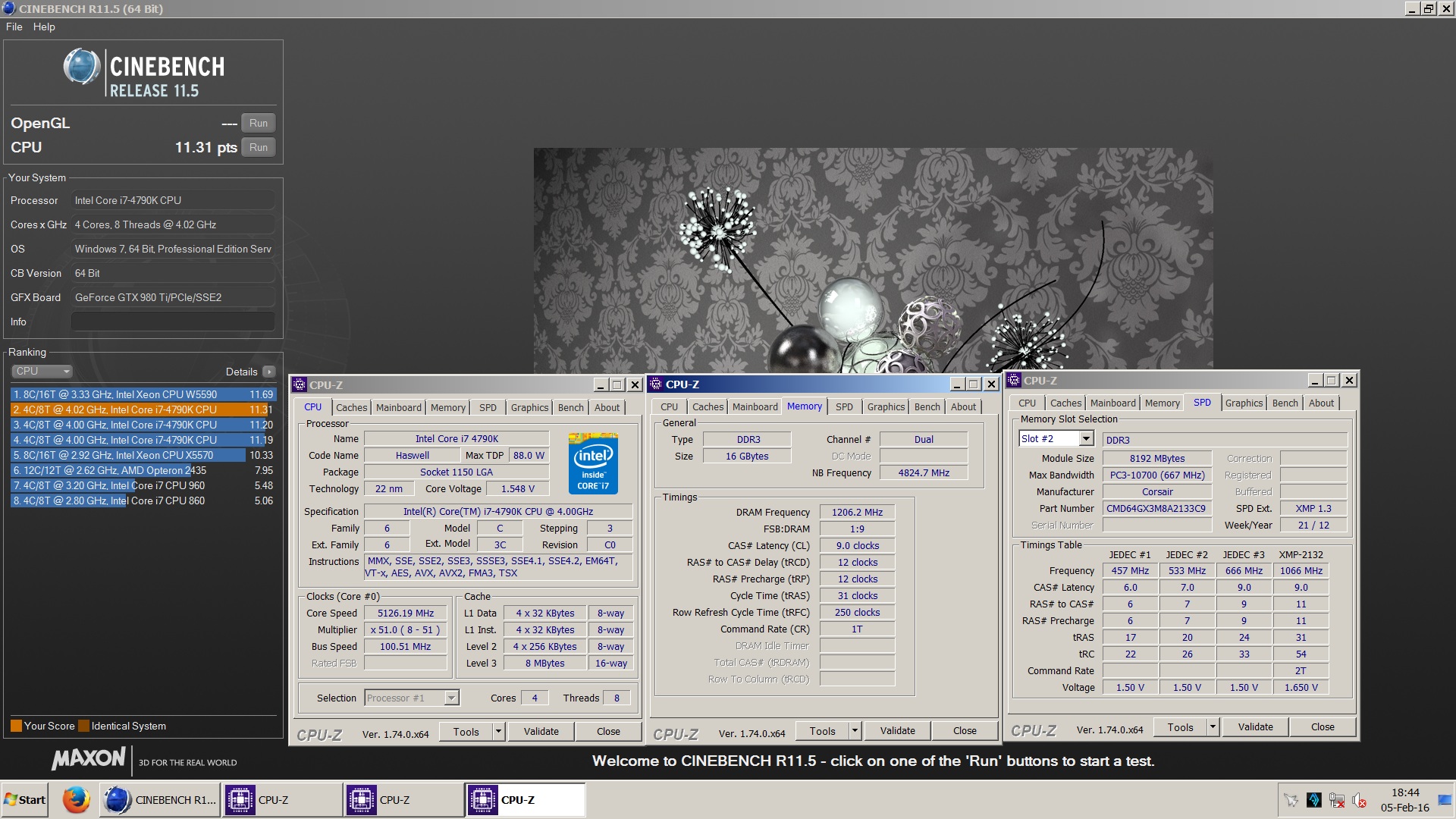The image size is (1456, 819).
Task: Click the Core Speed value 5126.19 MHz
Action: pyautogui.click(x=406, y=613)
